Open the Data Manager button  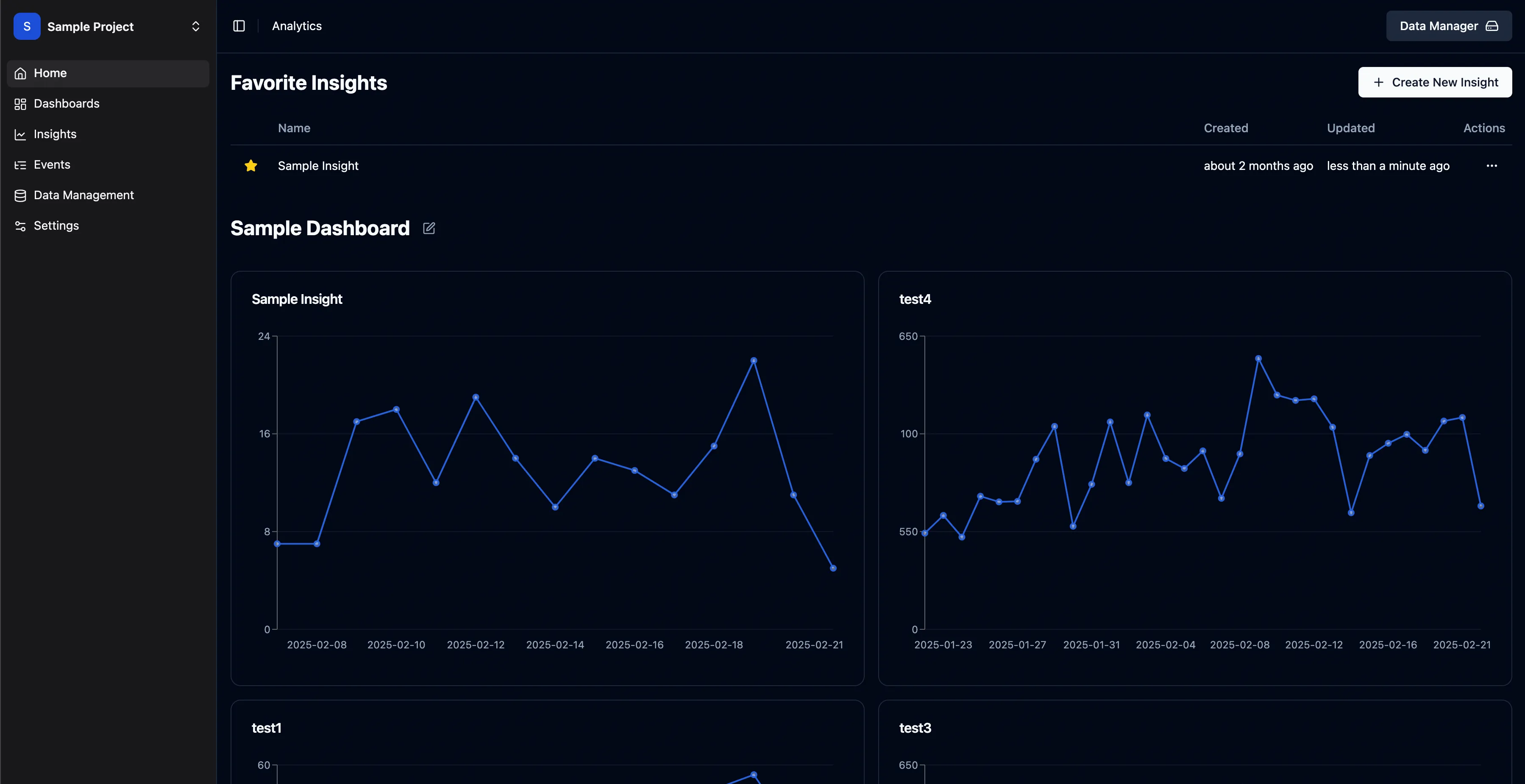click(1449, 26)
